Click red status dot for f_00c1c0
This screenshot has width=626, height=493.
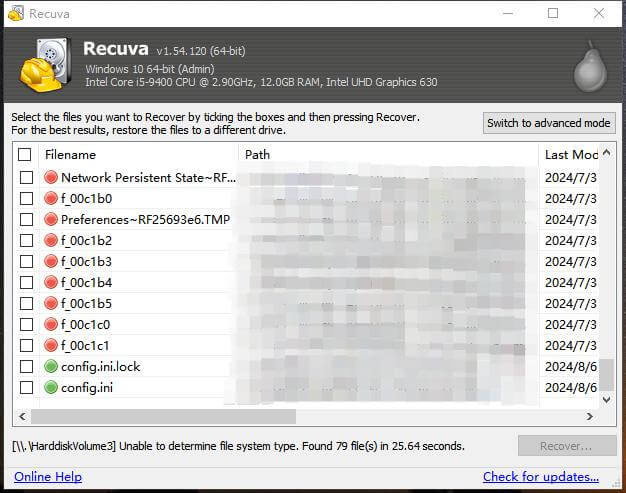coord(51,325)
